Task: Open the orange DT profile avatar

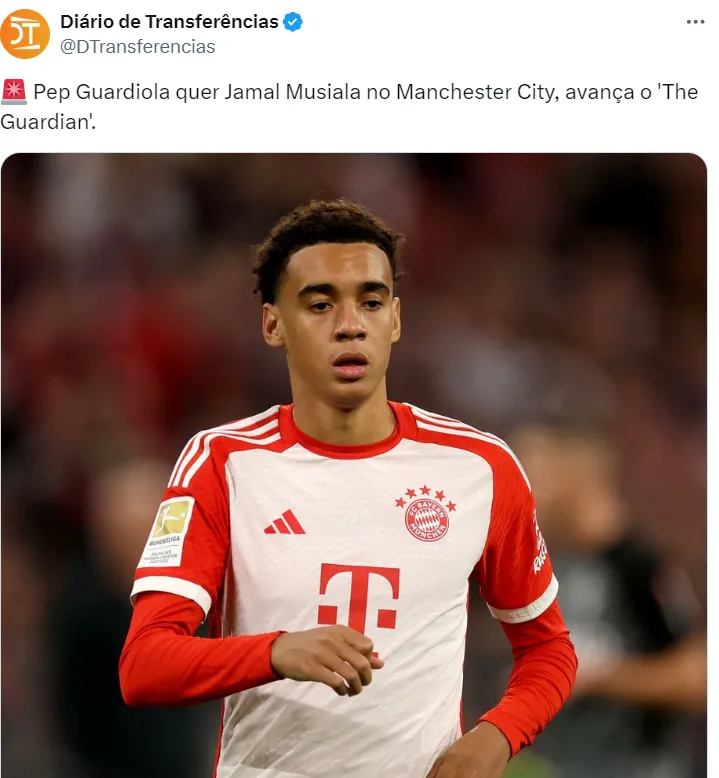Action: point(25,34)
